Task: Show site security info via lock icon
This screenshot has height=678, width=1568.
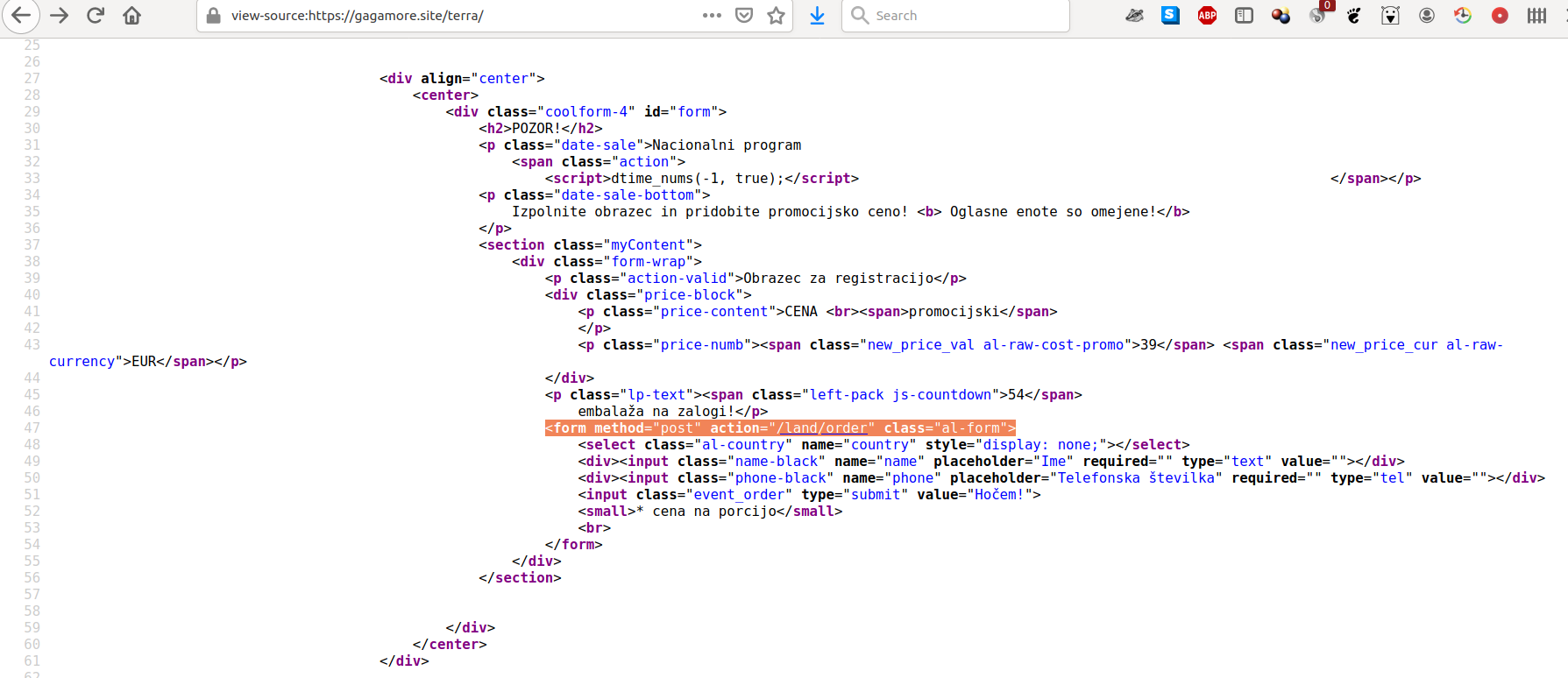Action: click(x=213, y=15)
